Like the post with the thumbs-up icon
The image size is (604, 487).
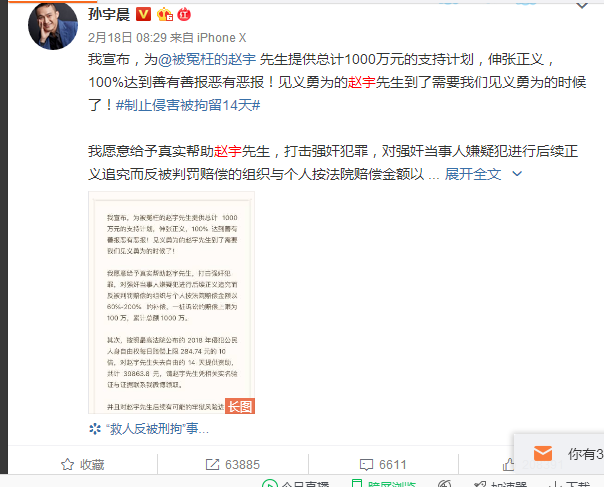point(508,464)
